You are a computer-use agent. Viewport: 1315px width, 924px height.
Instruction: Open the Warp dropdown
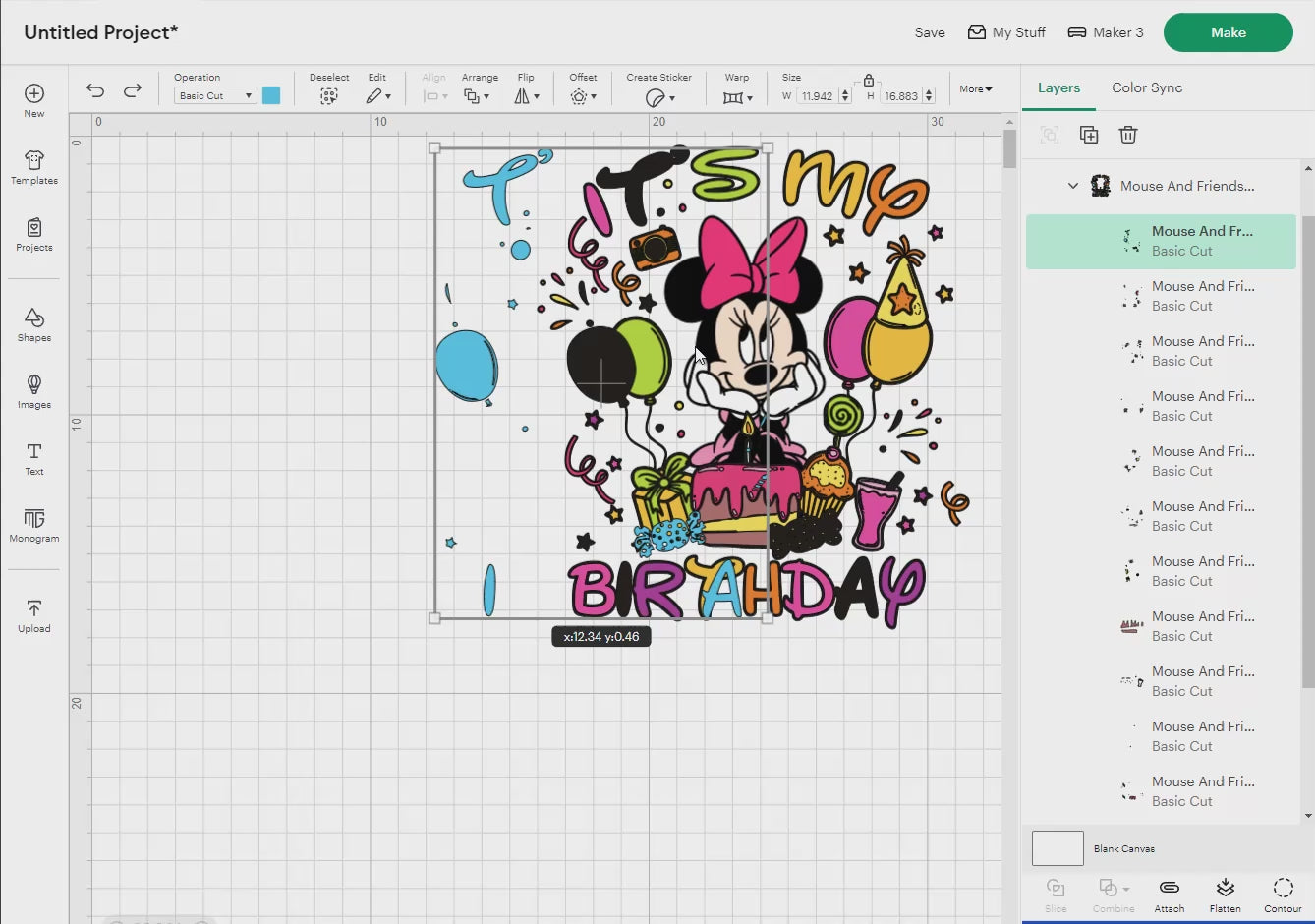coord(737,97)
